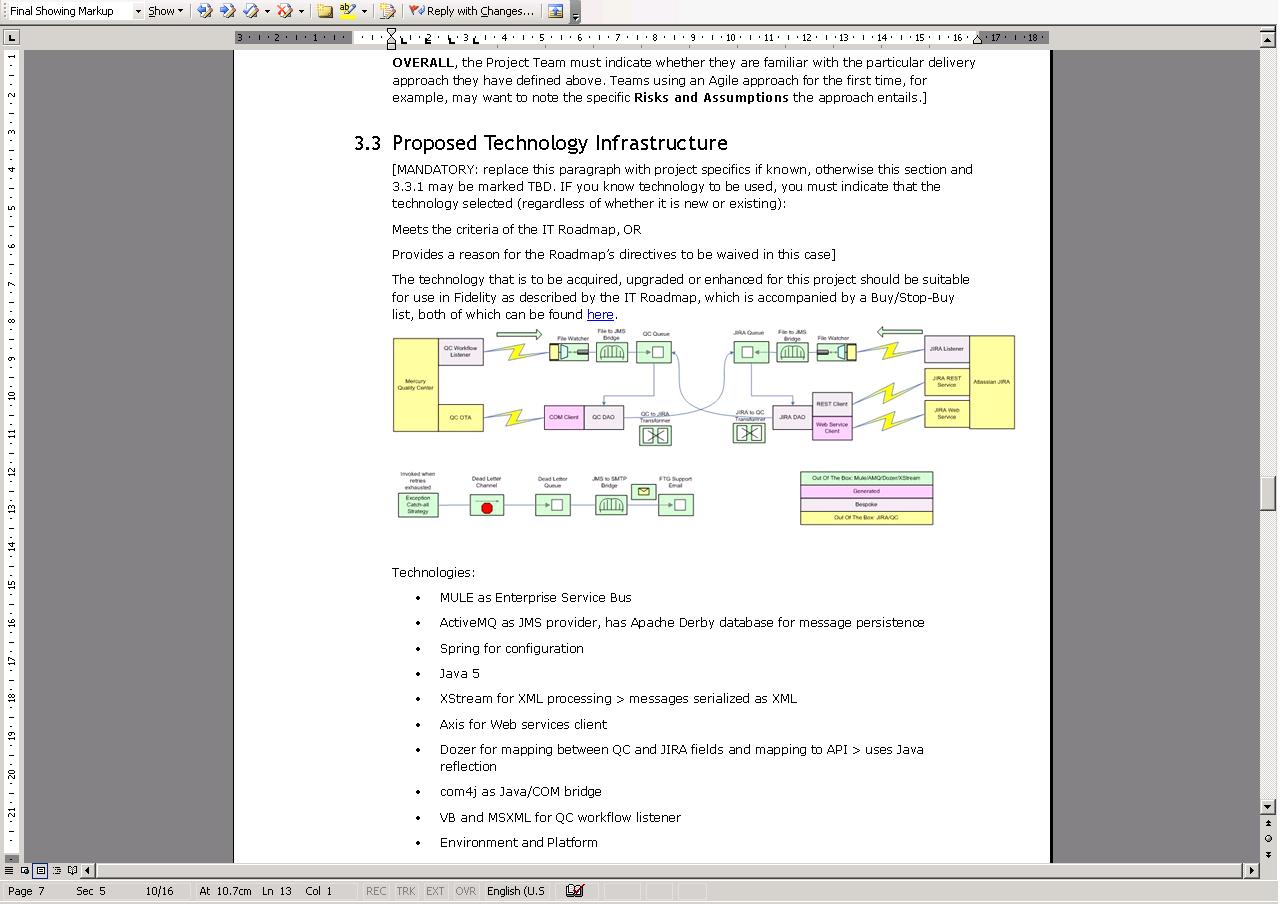Click the 'VB and MSXML for QC workflow listener' bullet
Image resolution: width=1280 pixels, height=904 pixels.
[x=560, y=817]
